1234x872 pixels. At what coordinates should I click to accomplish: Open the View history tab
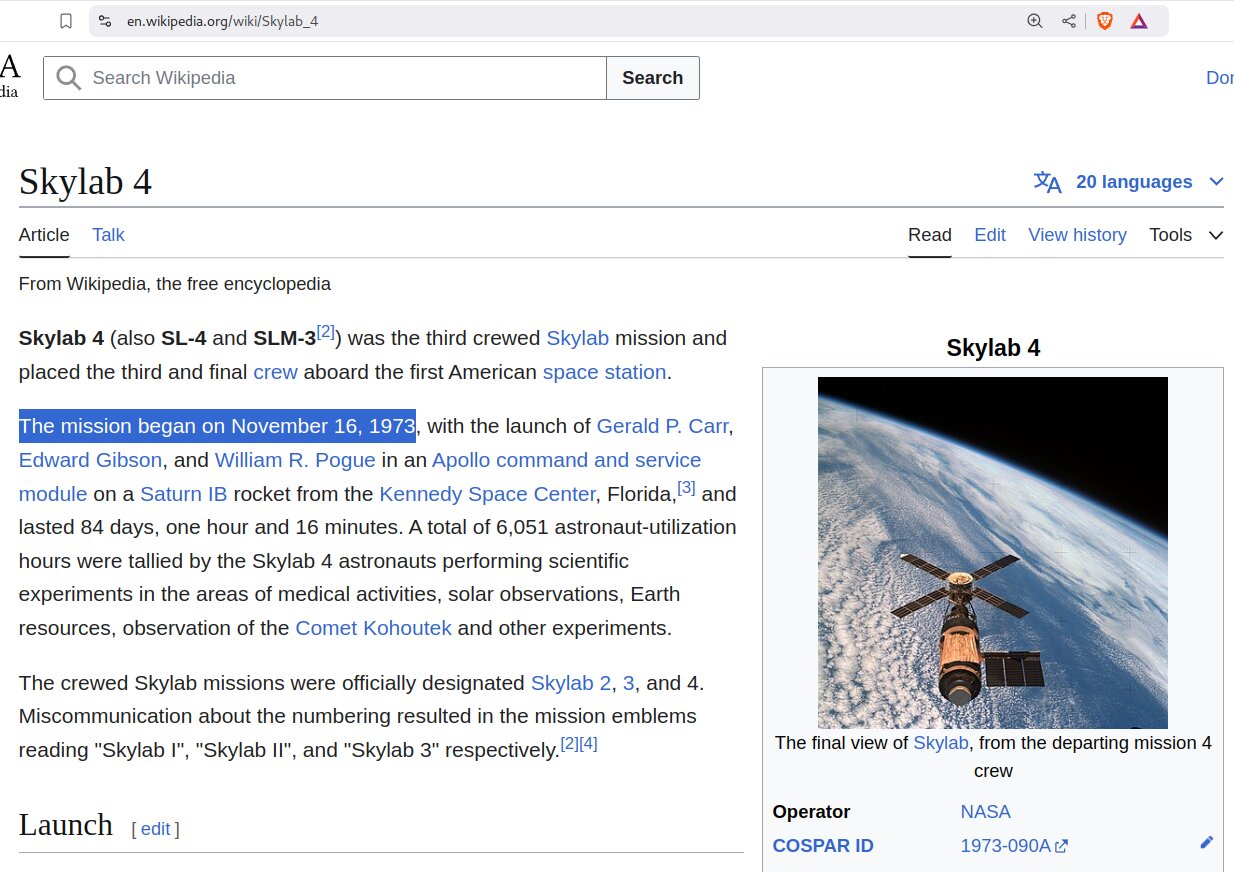[1077, 235]
